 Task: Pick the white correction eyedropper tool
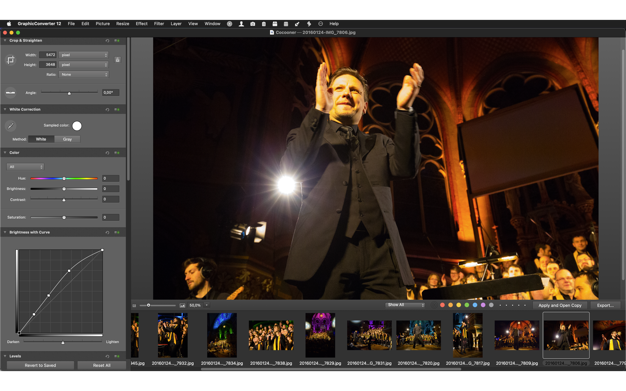[x=11, y=126]
